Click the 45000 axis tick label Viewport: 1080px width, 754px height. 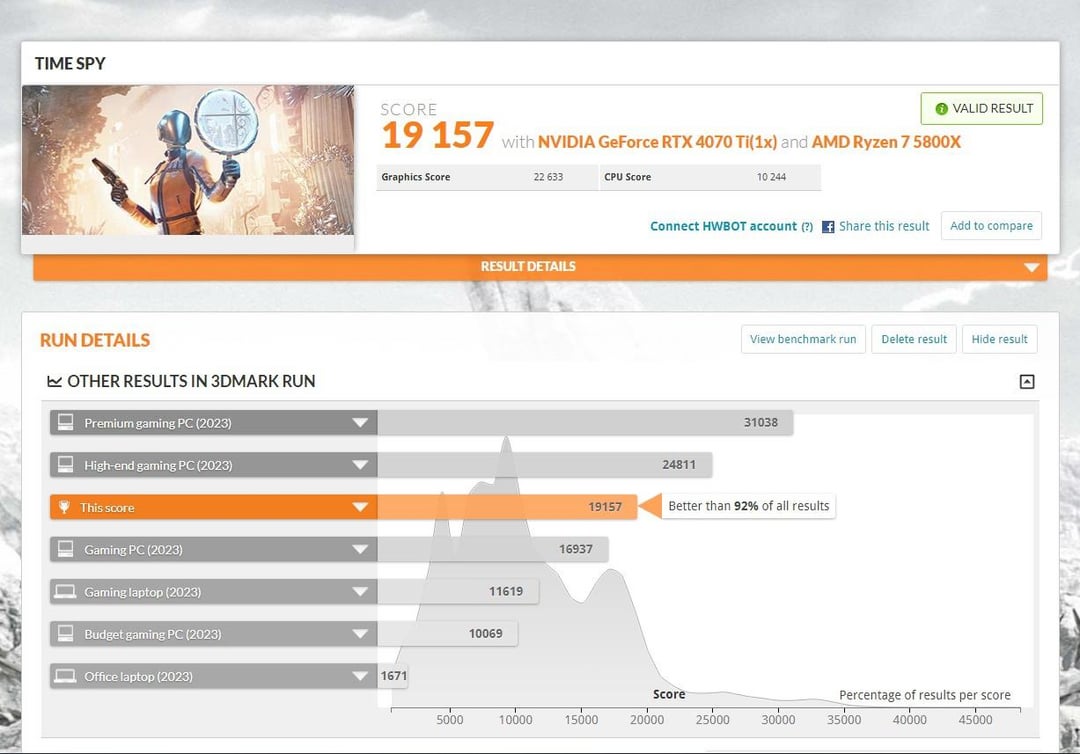(x=975, y=720)
